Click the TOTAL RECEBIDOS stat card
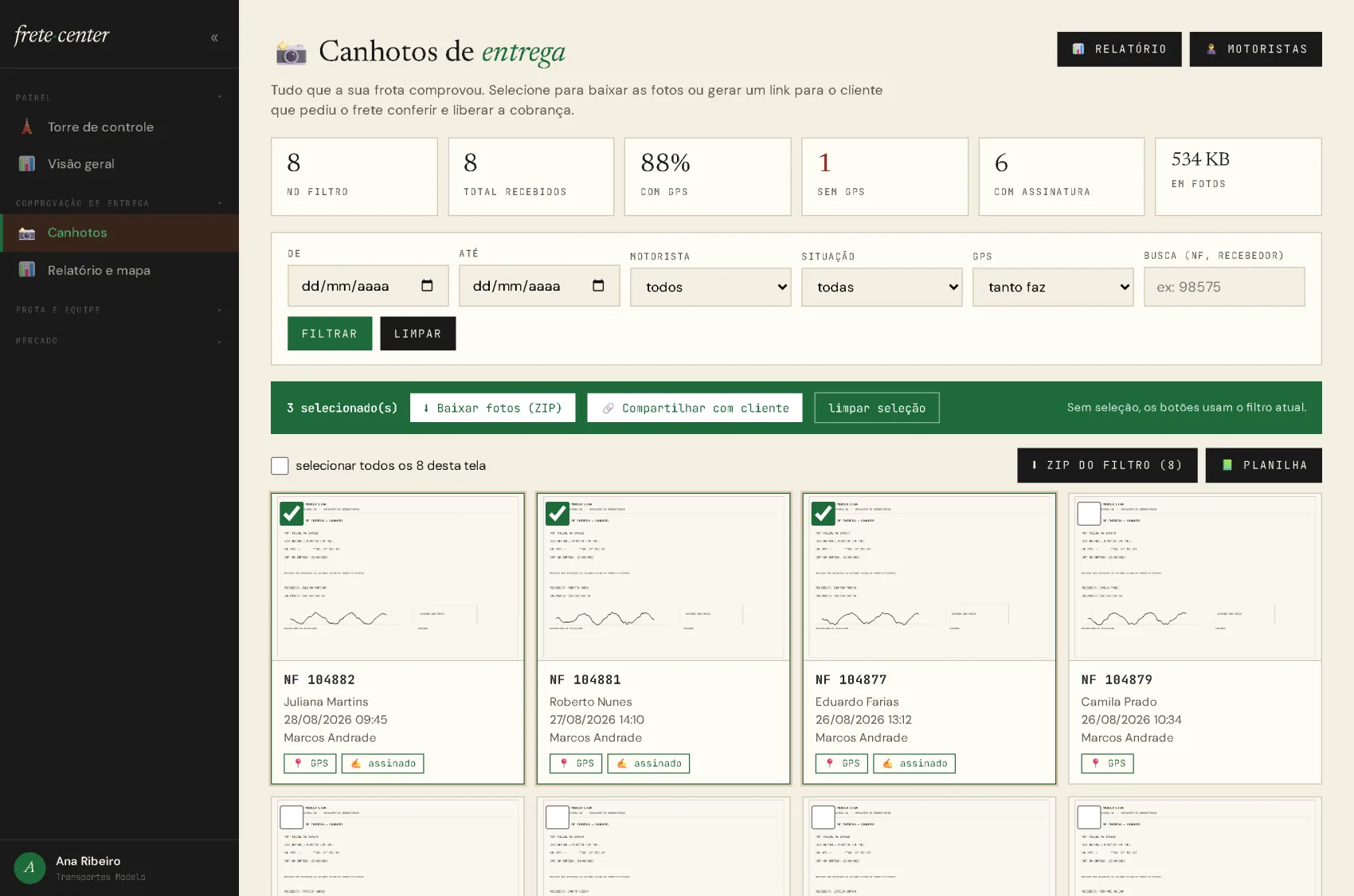1354x896 pixels. coord(531,177)
